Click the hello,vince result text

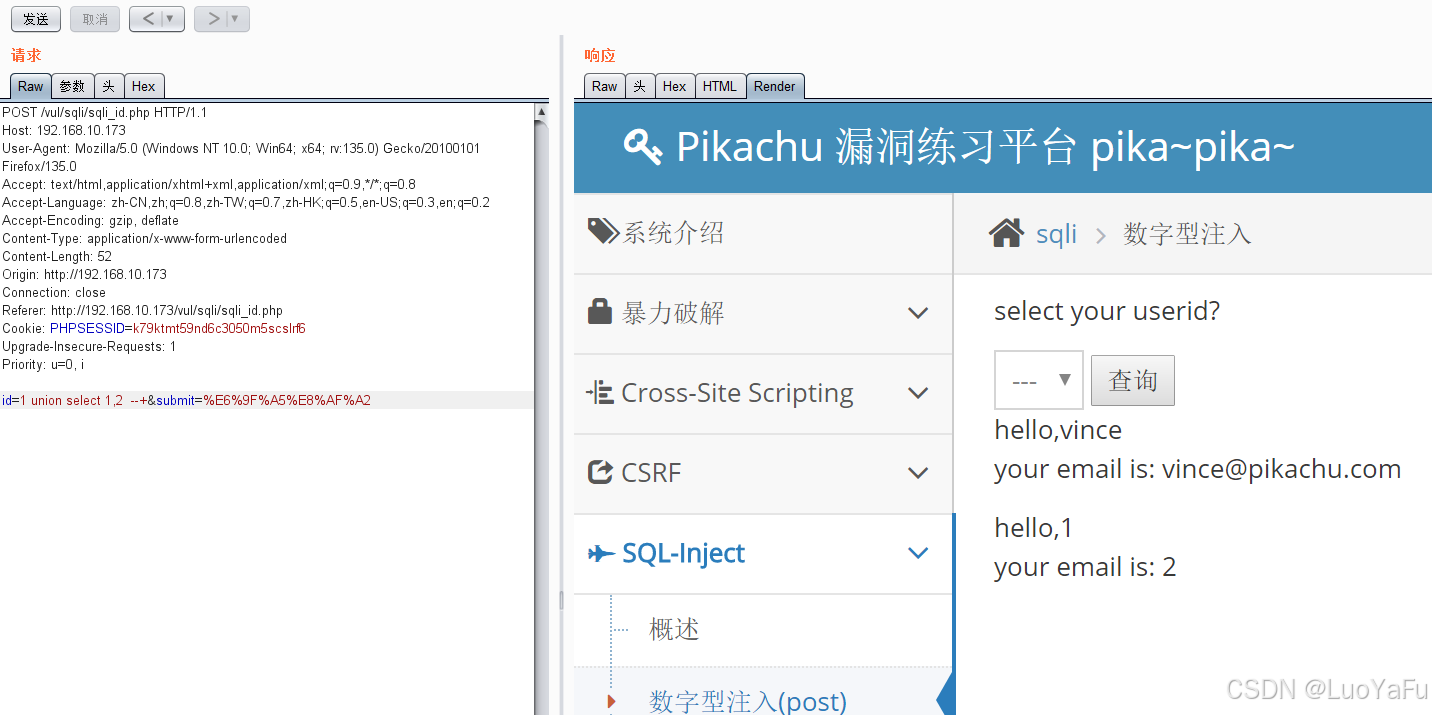coord(1058,430)
